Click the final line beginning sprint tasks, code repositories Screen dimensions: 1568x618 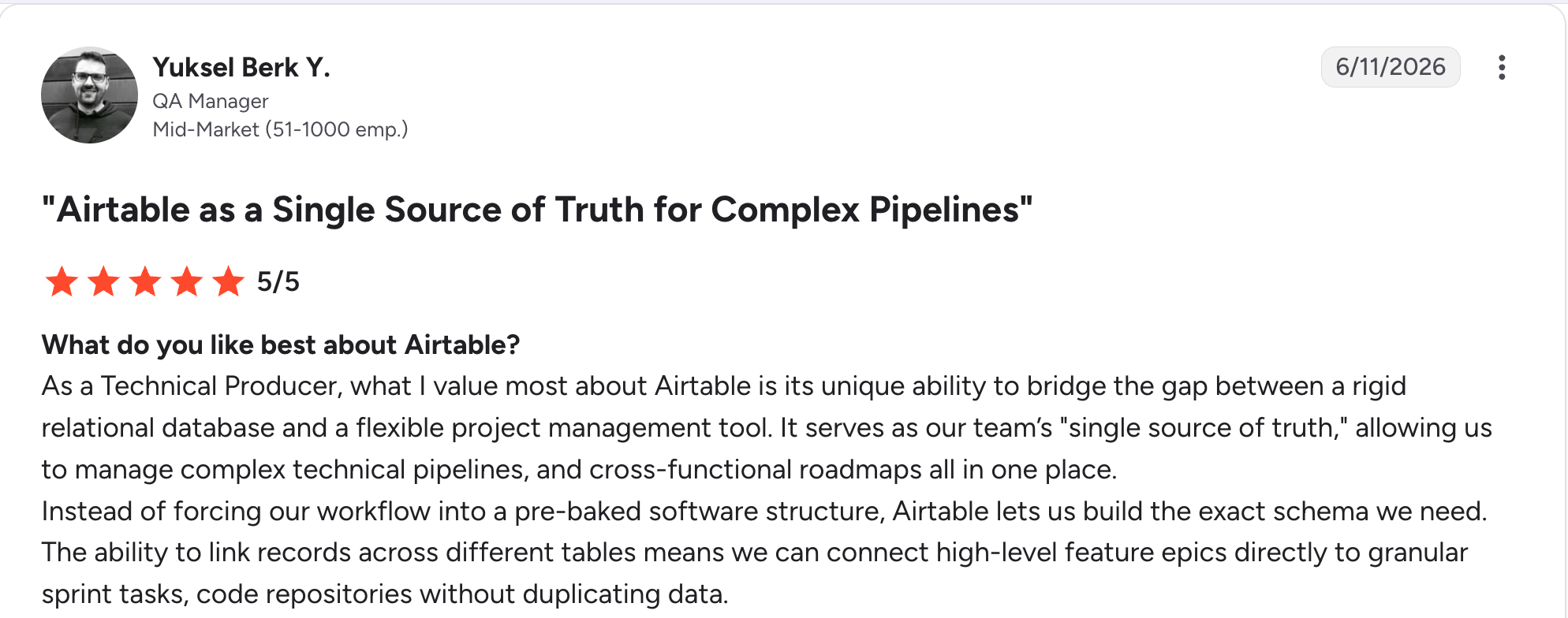385,594
